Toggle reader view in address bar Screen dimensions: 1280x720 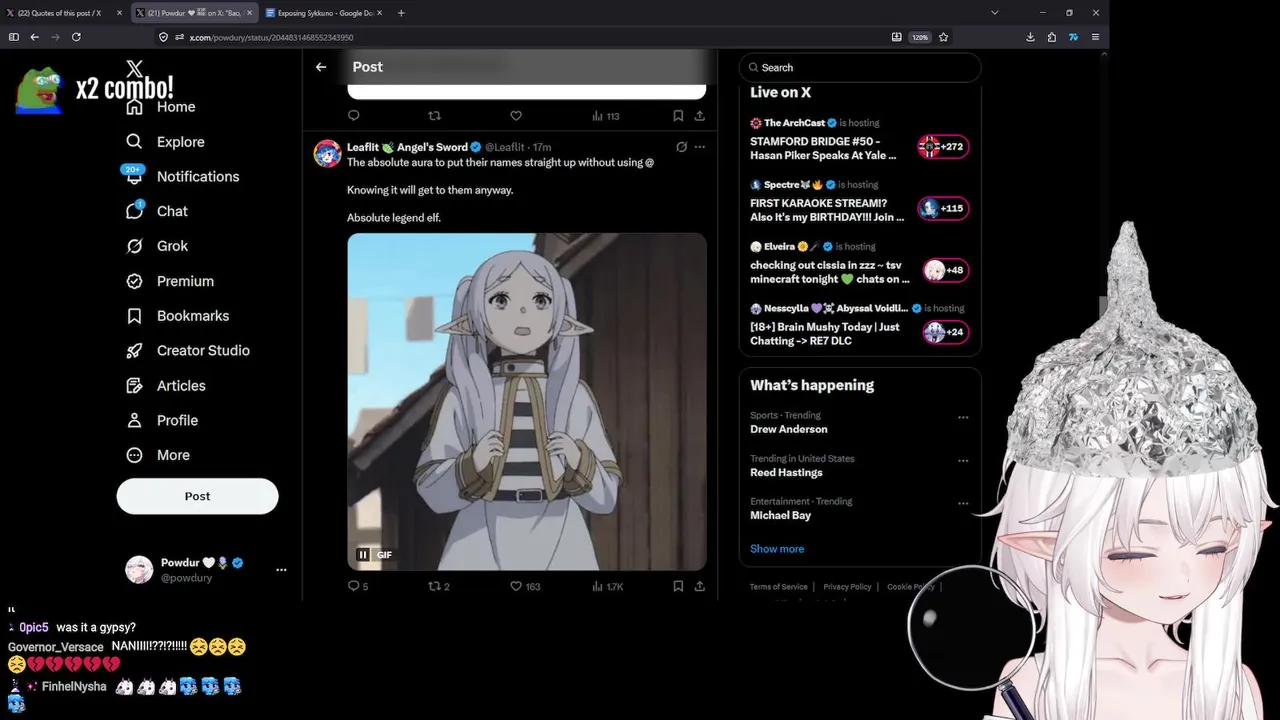(897, 37)
